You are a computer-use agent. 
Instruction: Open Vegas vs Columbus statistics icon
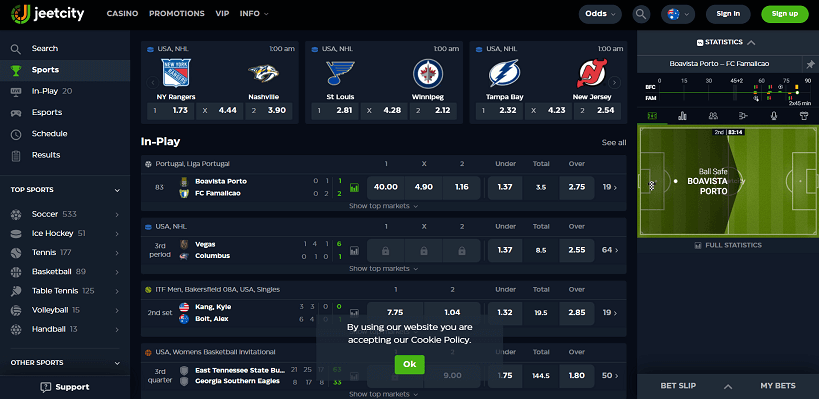tap(355, 251)
